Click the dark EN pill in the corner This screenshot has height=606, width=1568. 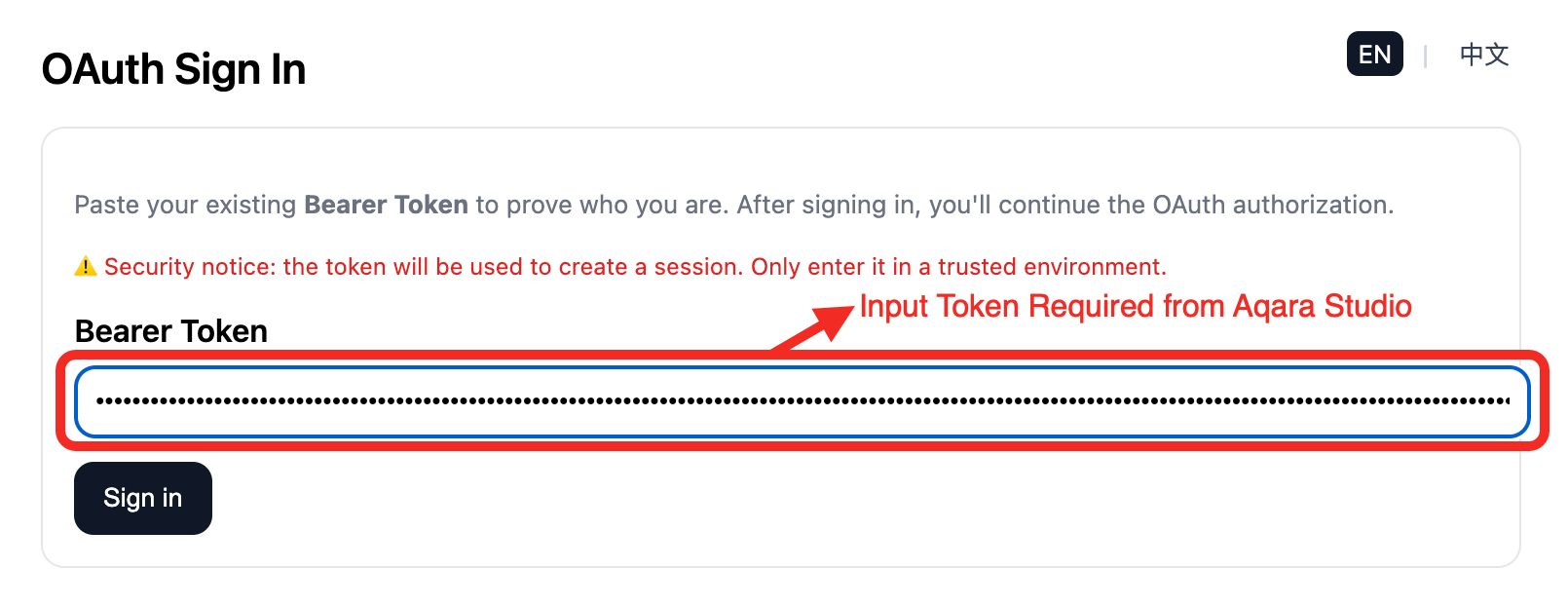tap(1374, 54)
